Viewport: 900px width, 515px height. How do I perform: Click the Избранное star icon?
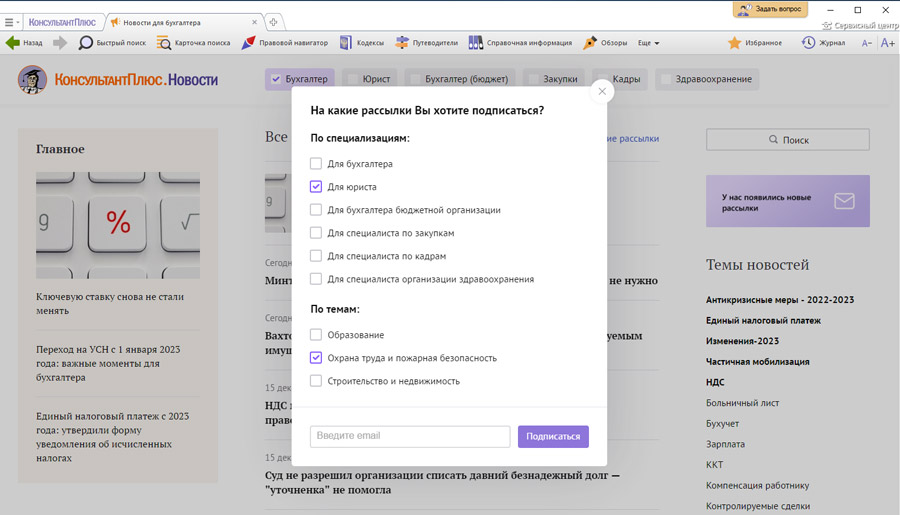coord(734,43)
